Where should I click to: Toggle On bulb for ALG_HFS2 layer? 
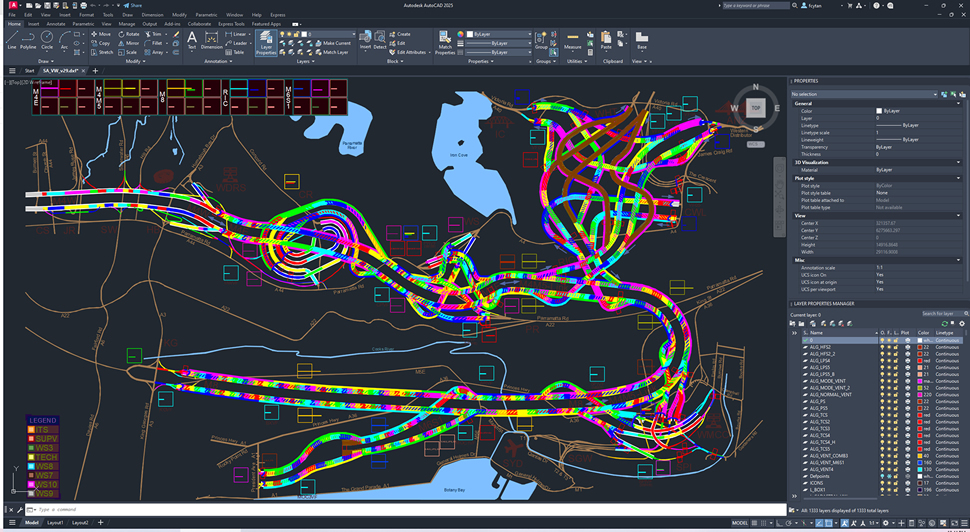click(x=882, y=347)
